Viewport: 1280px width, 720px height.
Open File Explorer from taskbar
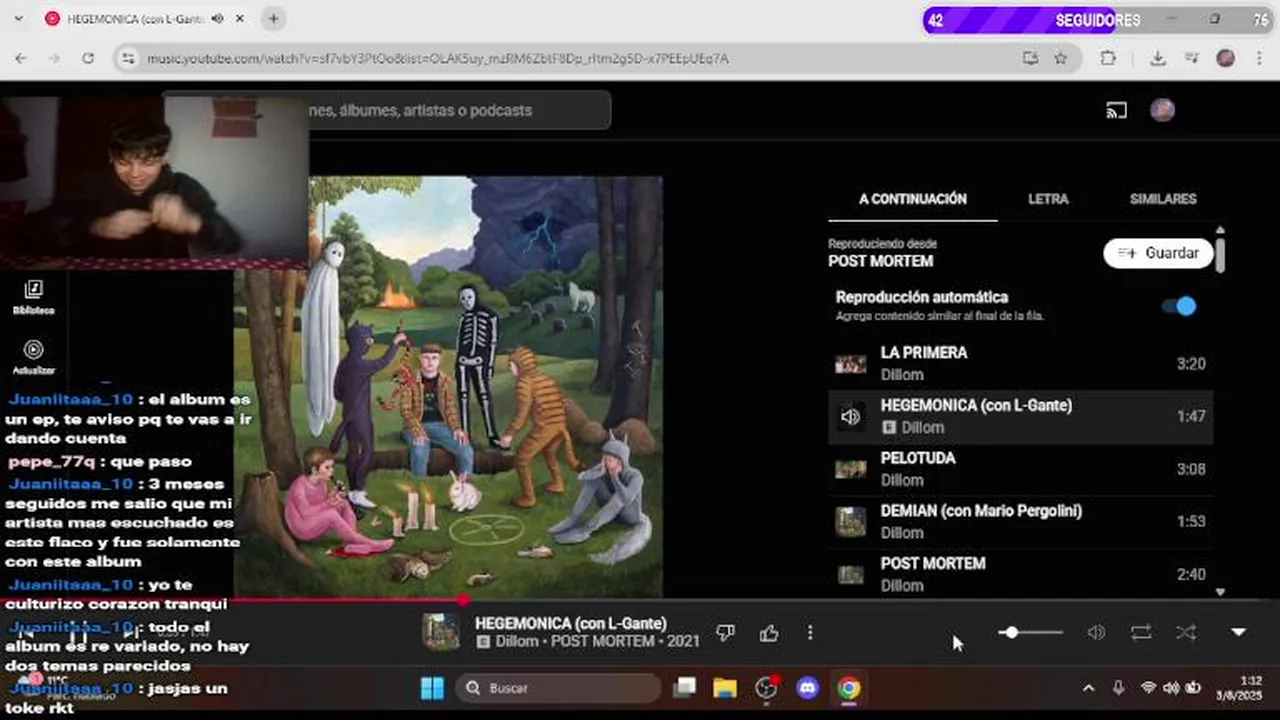[725, 688]
